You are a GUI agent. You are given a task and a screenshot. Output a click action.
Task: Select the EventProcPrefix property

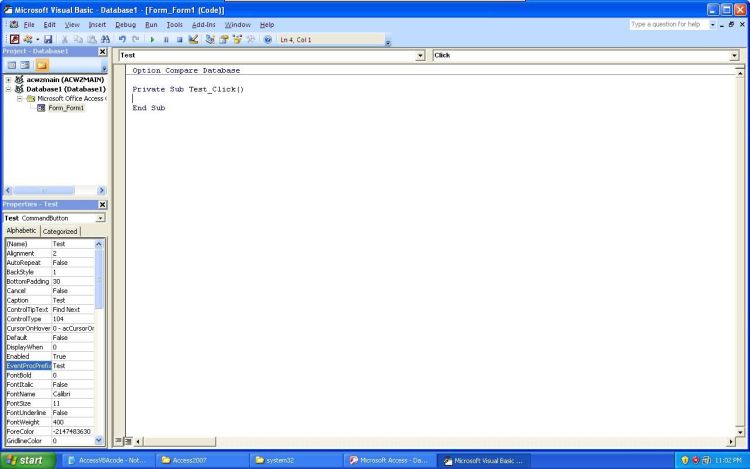pos(28,366)
